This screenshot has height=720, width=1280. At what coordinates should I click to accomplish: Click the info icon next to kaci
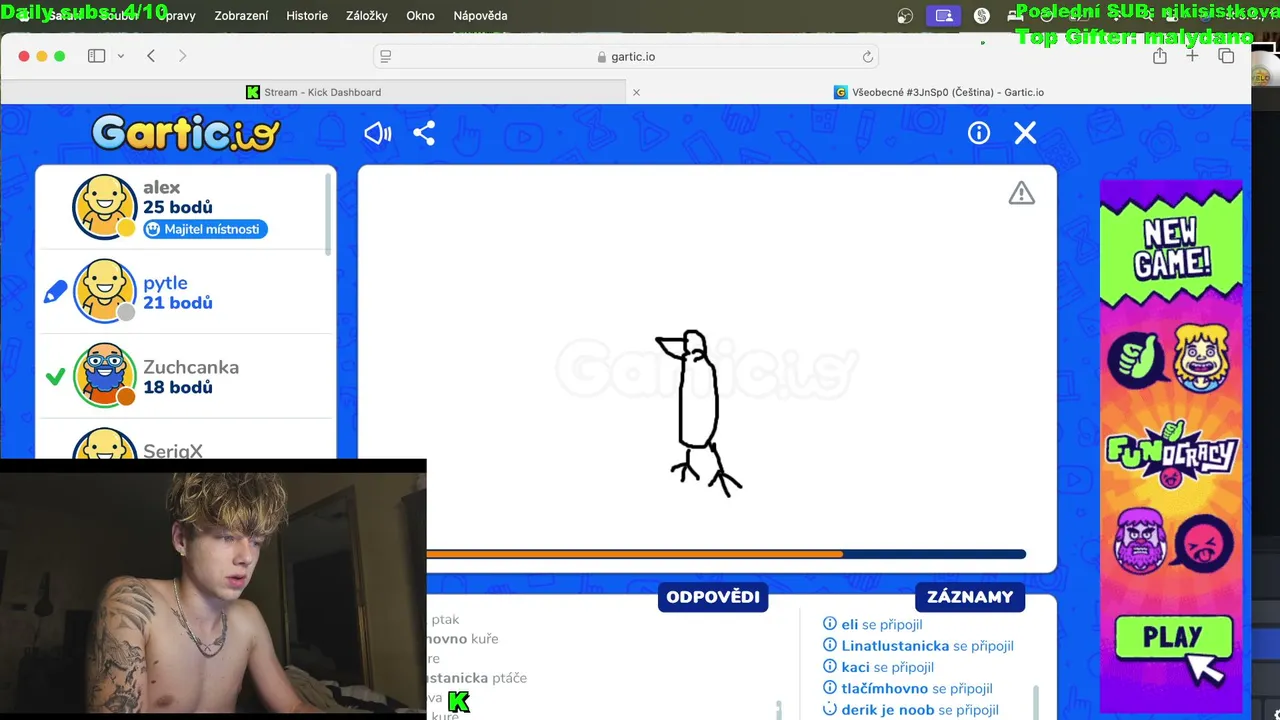pyautogui.click(x=829, y=666)
